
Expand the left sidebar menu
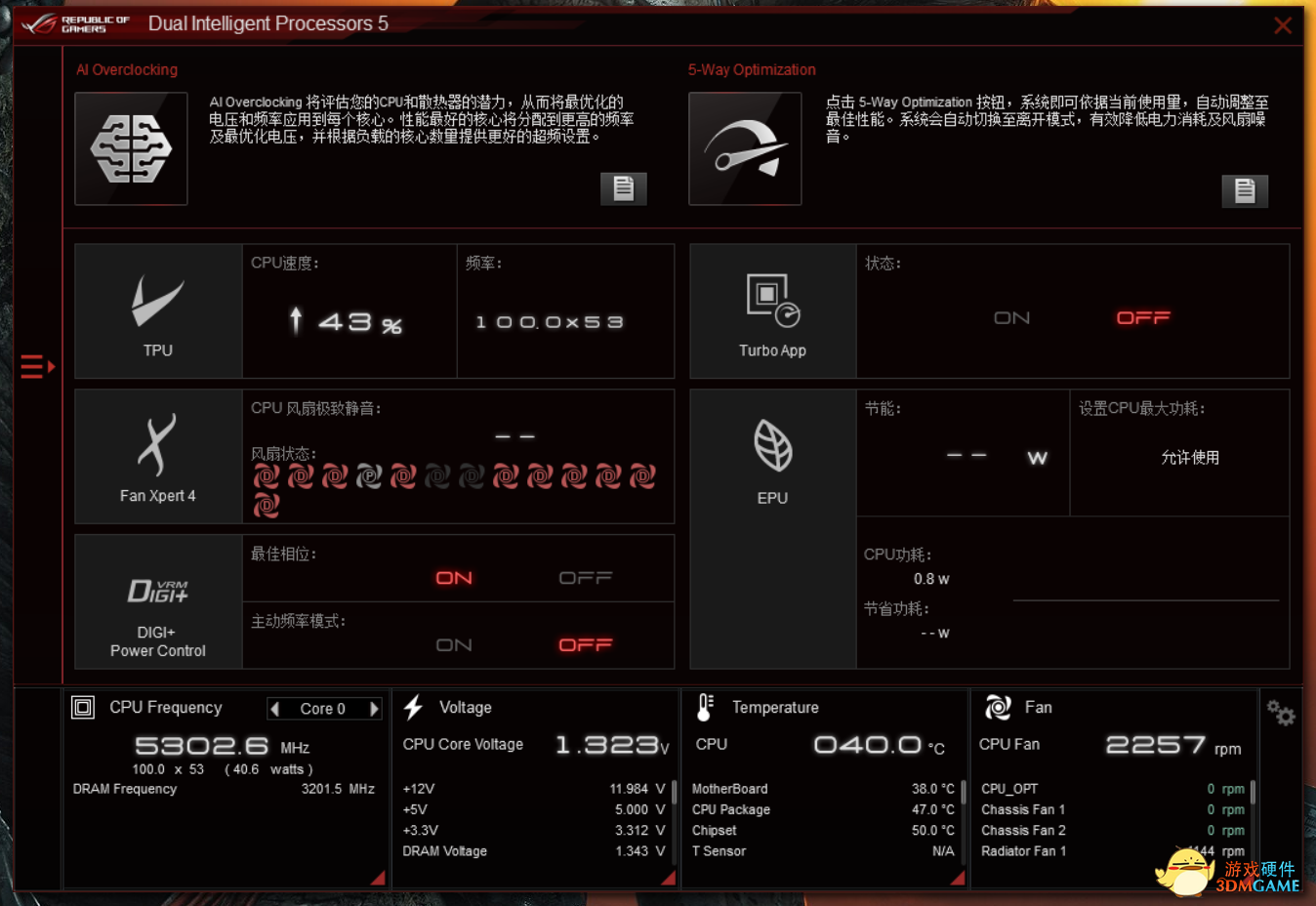click(x=37, y=366)
